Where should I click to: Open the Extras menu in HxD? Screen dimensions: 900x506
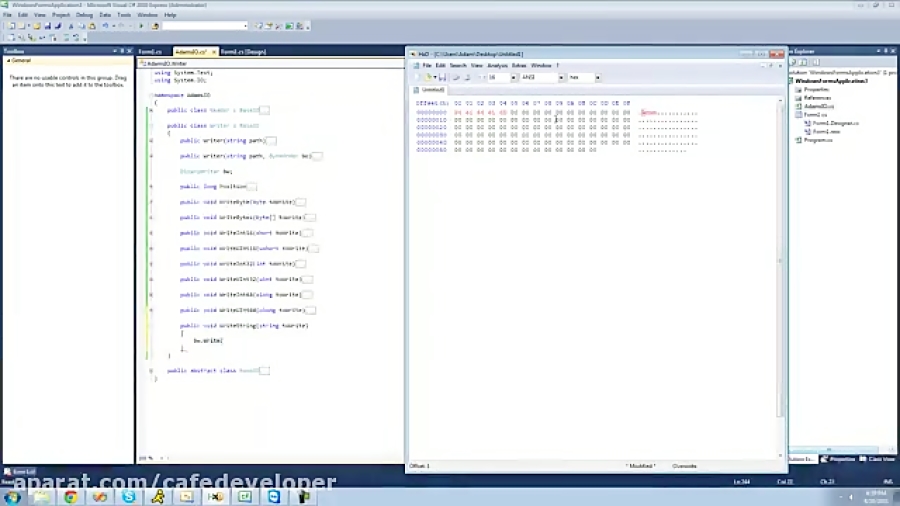(519, 65)
